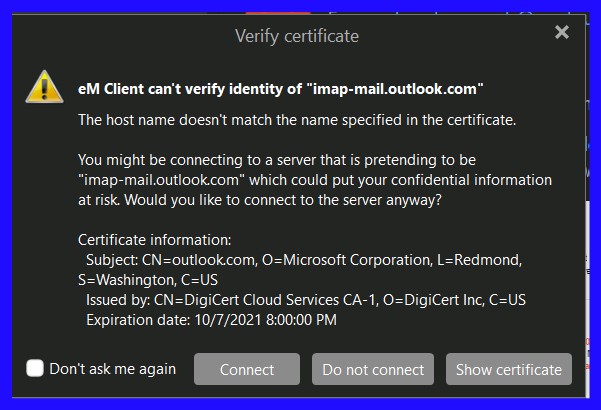The width and height of the screenshot is (601, 410).
Task: Click the "Don't ask me again" label text
Action: click(113, 369)
